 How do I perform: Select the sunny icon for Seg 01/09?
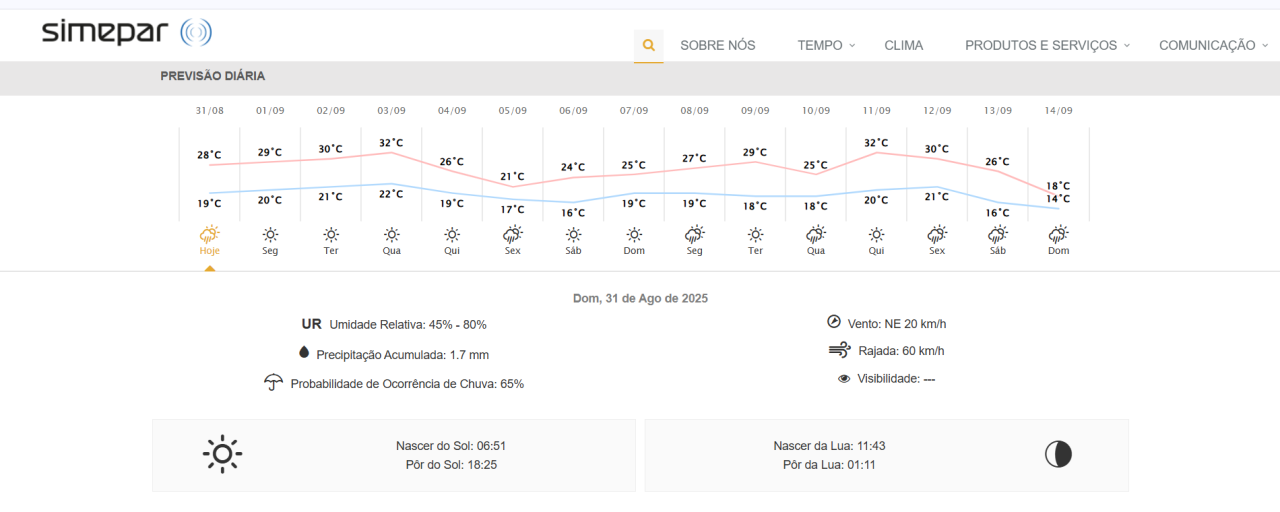(x=270, y=235)
